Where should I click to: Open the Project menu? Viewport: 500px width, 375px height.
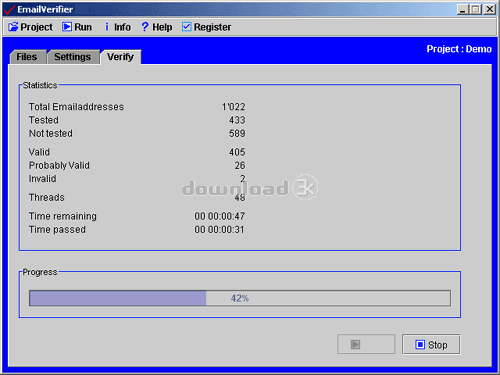30,27
